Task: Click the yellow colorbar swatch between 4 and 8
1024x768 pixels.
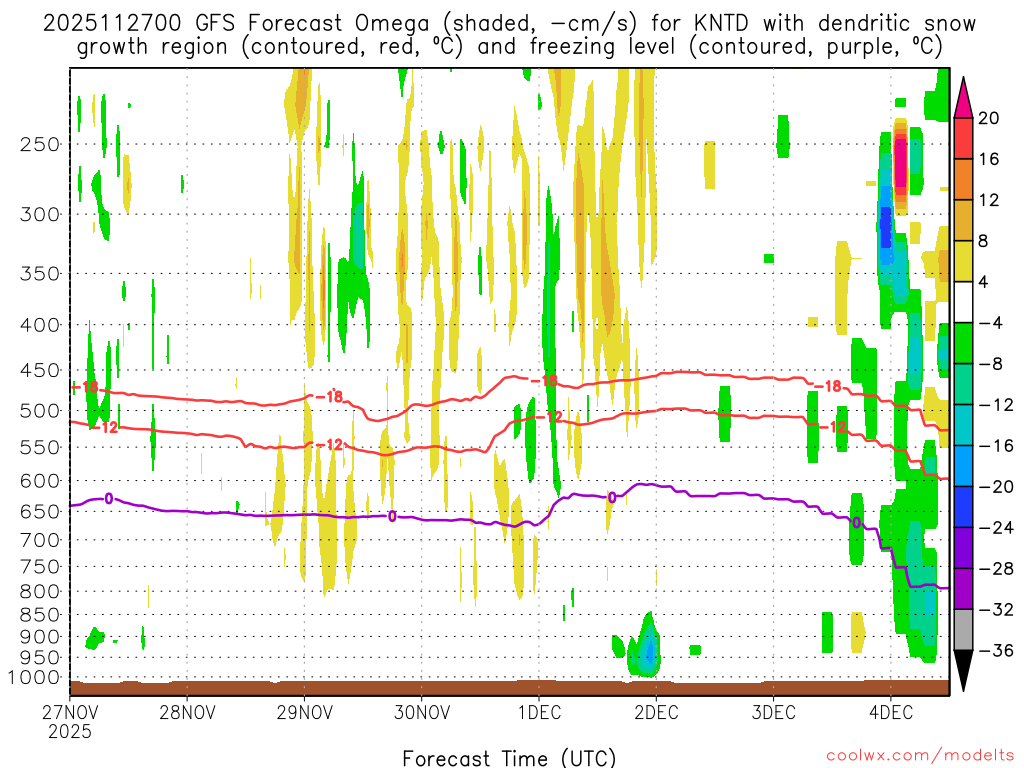Action: click(963, 261)
